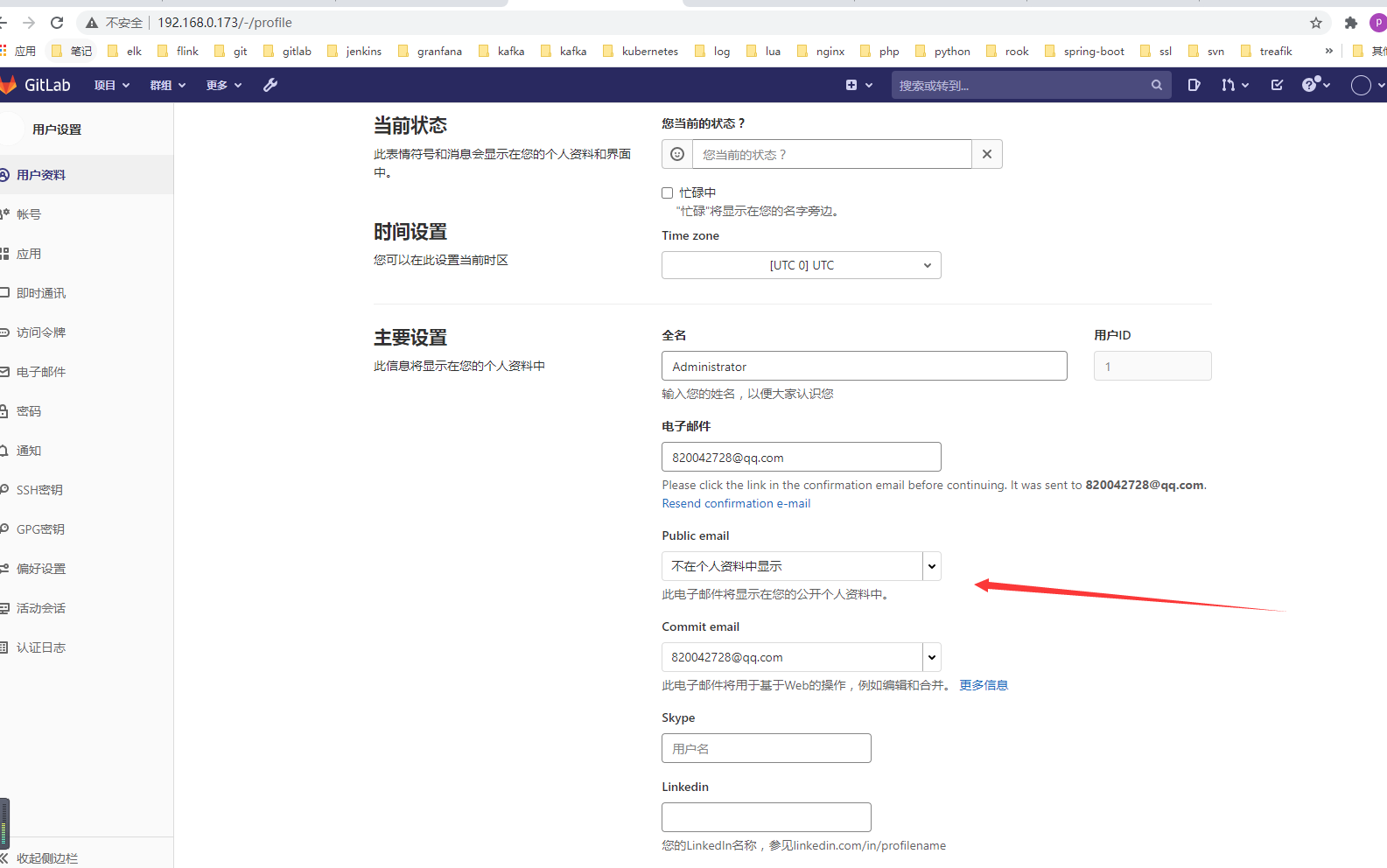The height and width of the screenshot is (868, 1387).
Task: Click the emoji picker smiley button
Action: pyautogui.click(x=677, y=154)
